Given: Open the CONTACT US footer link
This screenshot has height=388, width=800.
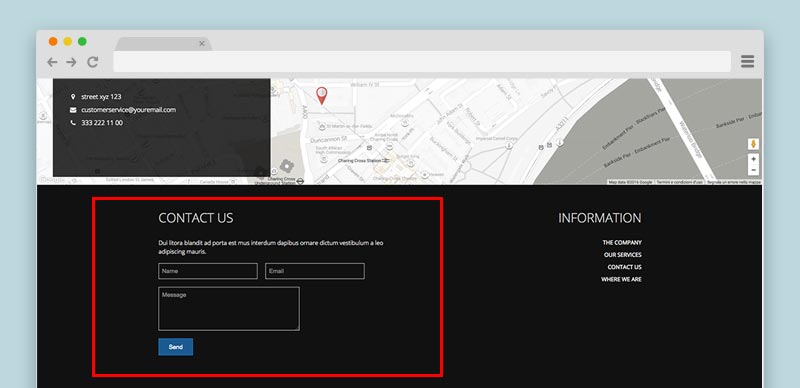Looking at the screenshot, I should (x=624, y=267).
